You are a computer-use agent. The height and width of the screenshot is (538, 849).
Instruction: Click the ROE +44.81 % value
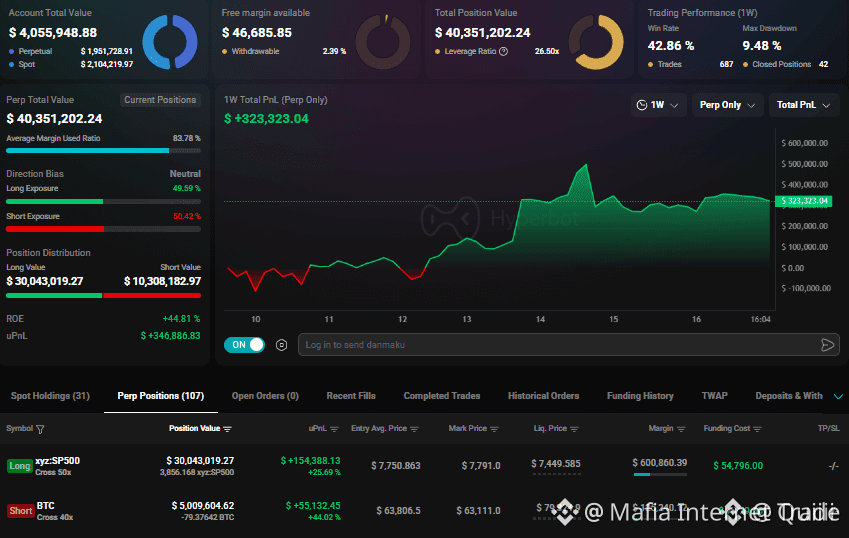point(181,319)
